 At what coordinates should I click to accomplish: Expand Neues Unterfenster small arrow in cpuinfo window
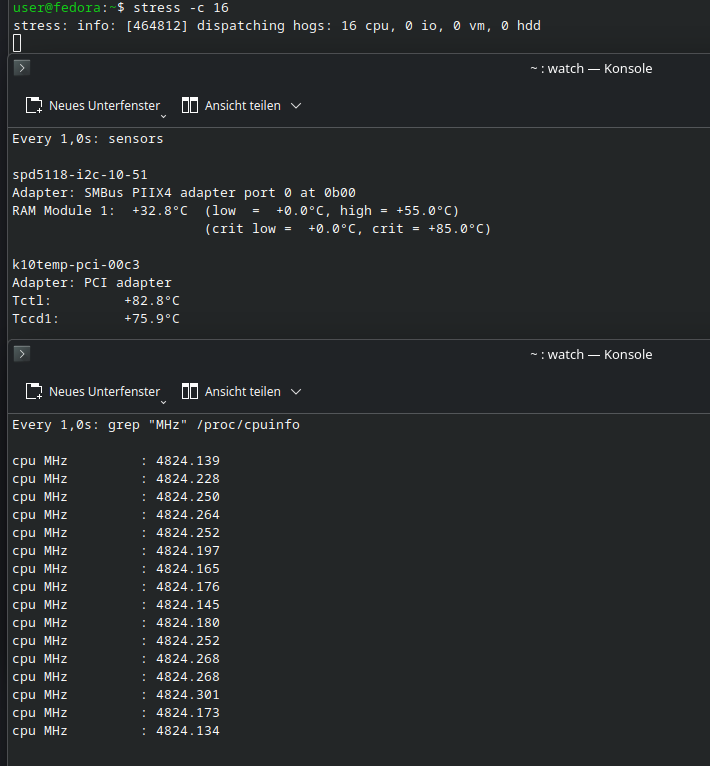click(164, 402)
